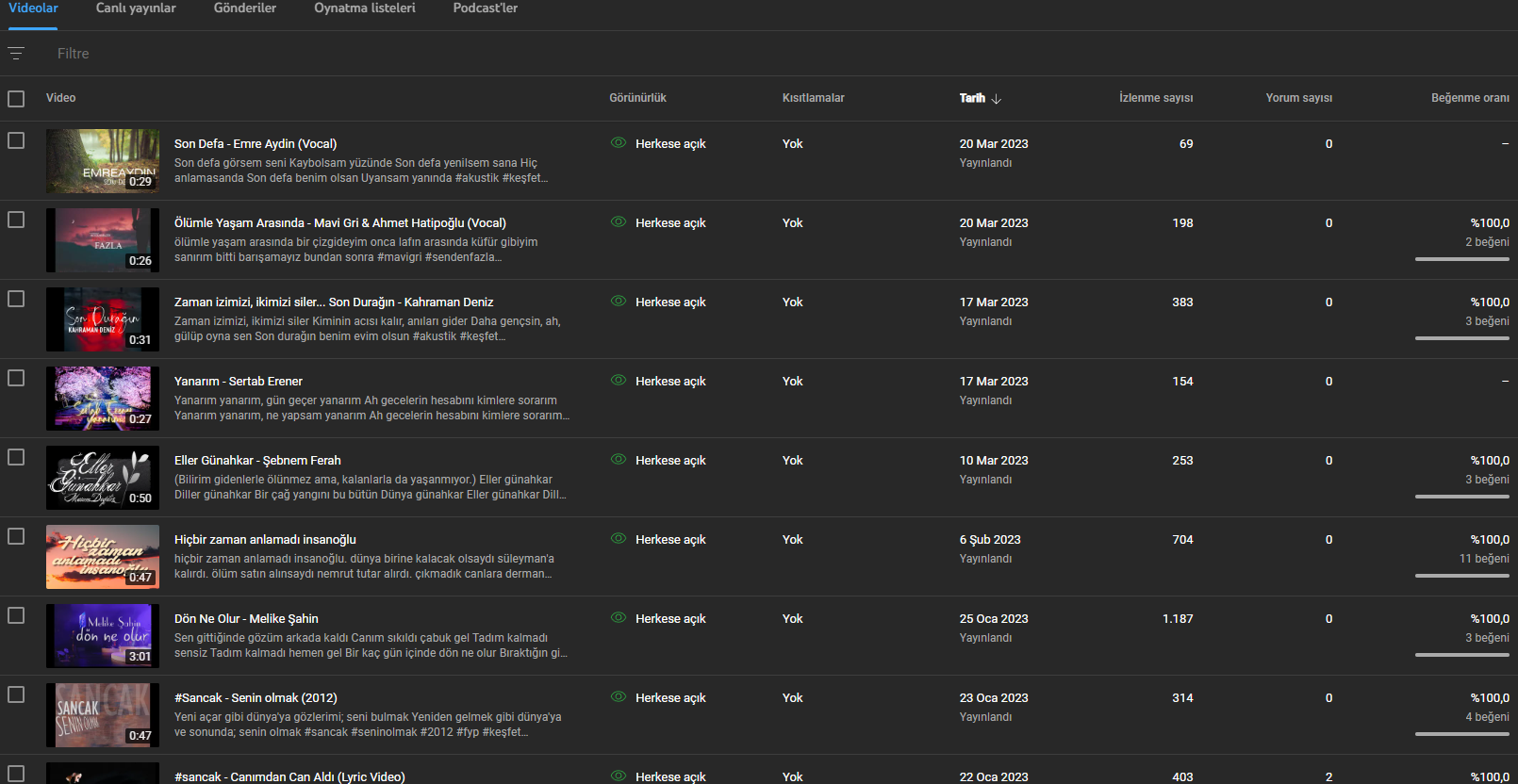Screen dimensions: 1518x784
Task: Click Herkese açık for Dön Ne Olur
Action: [670, 619]
